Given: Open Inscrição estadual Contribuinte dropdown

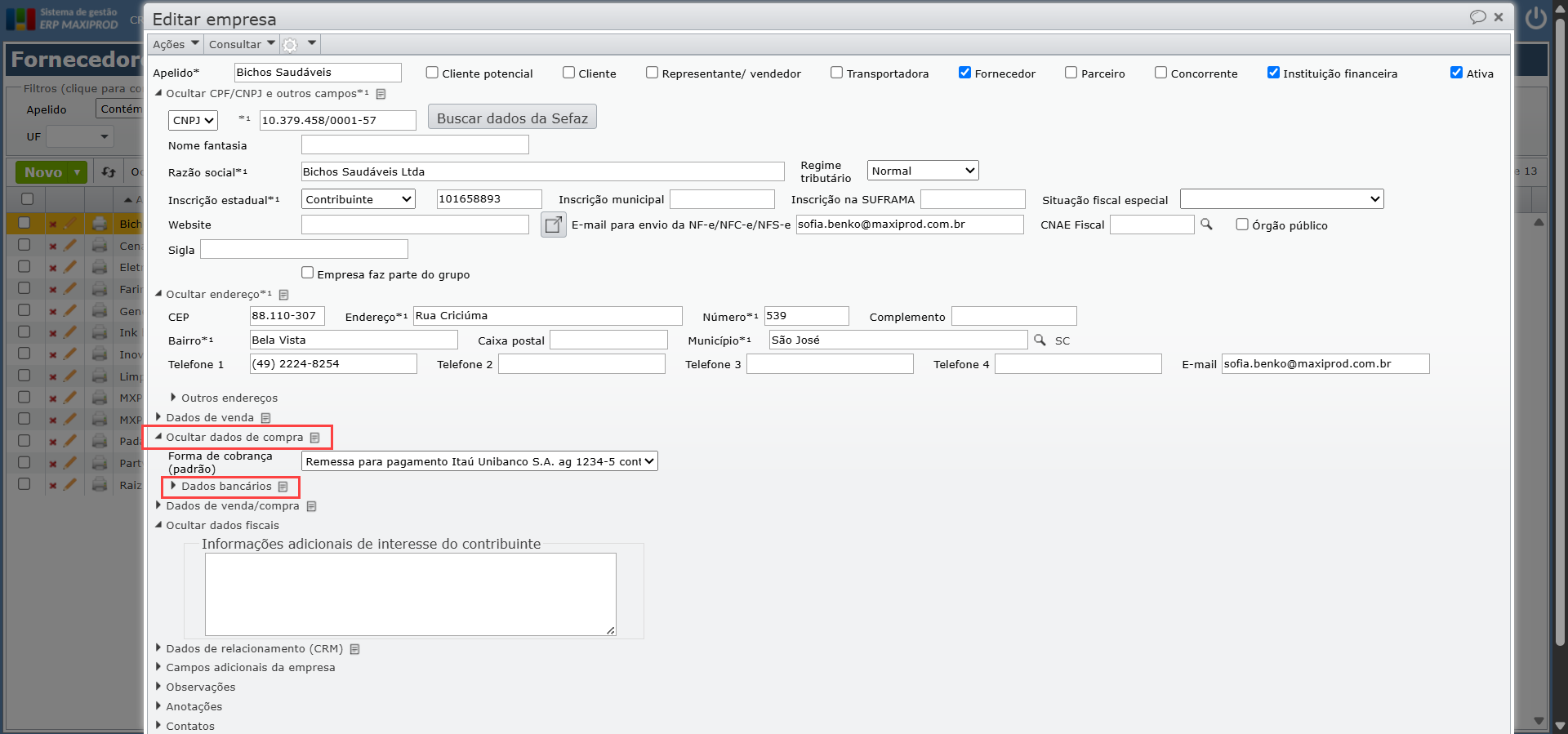Looking at the screenshot, I should (359, 199).
